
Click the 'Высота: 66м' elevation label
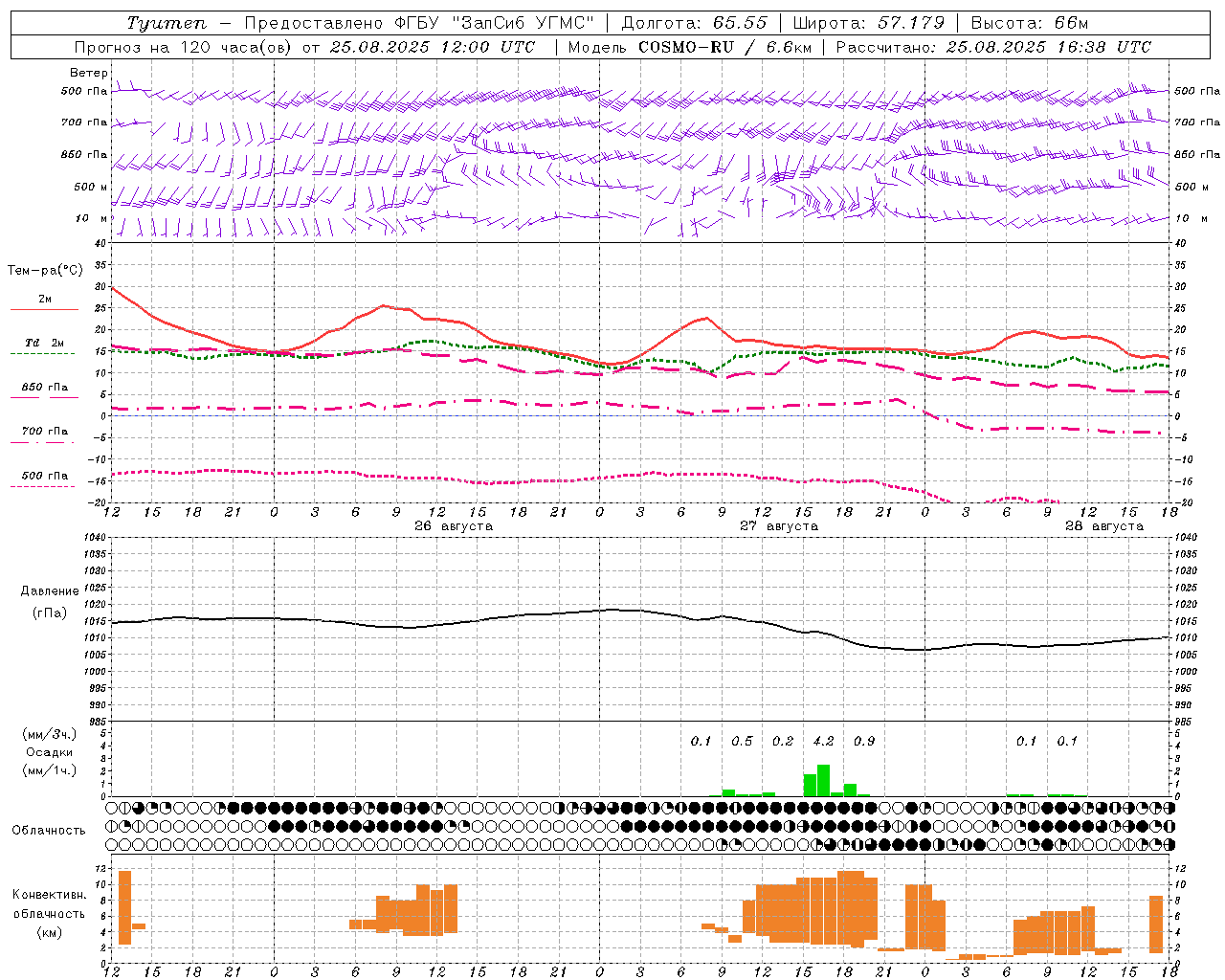[x=1030, y=23]
